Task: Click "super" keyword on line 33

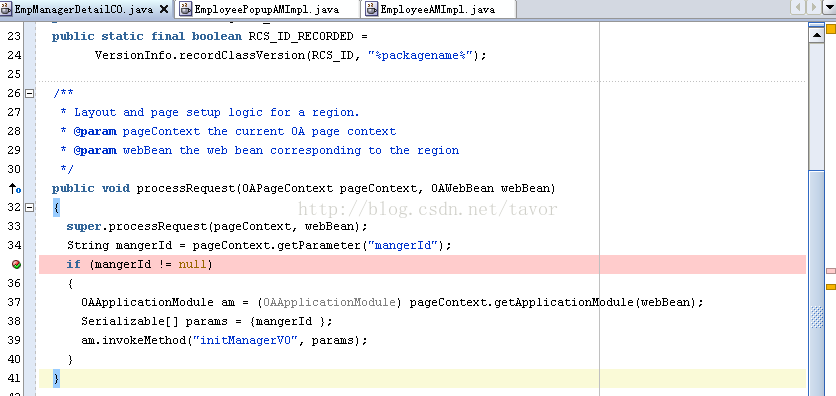Action: (84, 226)
